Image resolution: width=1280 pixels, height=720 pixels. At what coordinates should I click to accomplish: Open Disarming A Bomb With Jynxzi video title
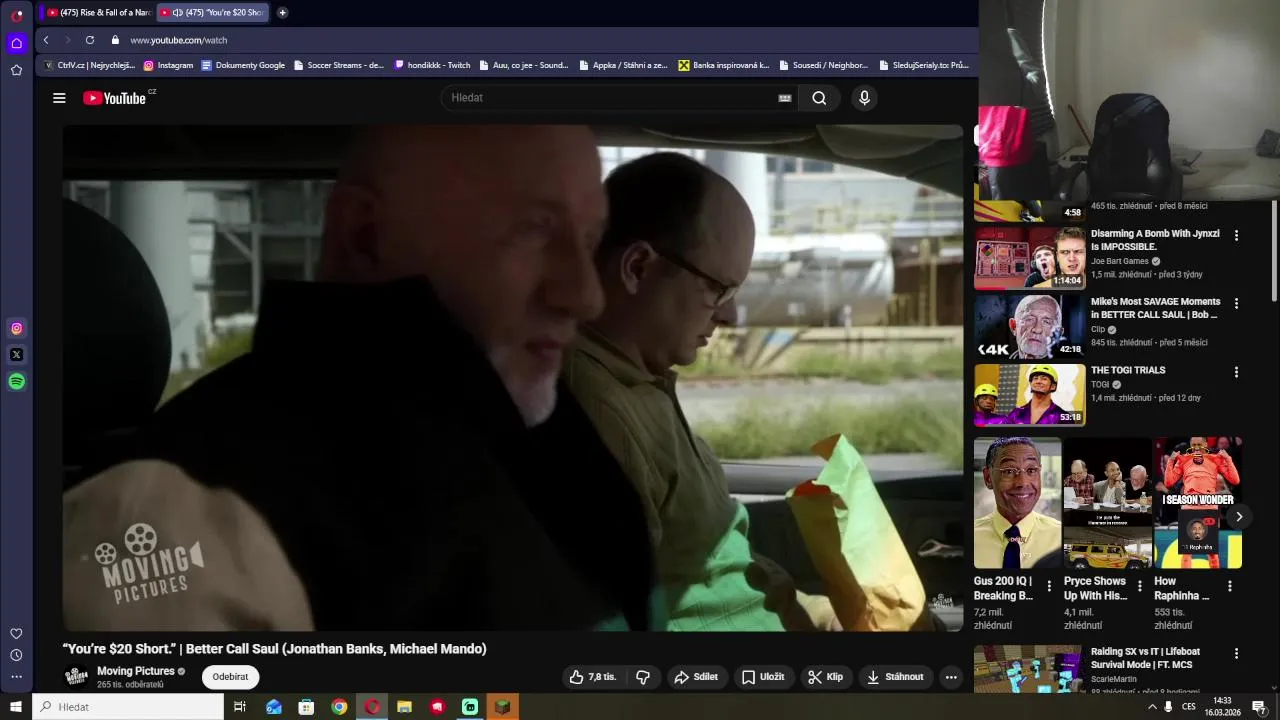1155,240
